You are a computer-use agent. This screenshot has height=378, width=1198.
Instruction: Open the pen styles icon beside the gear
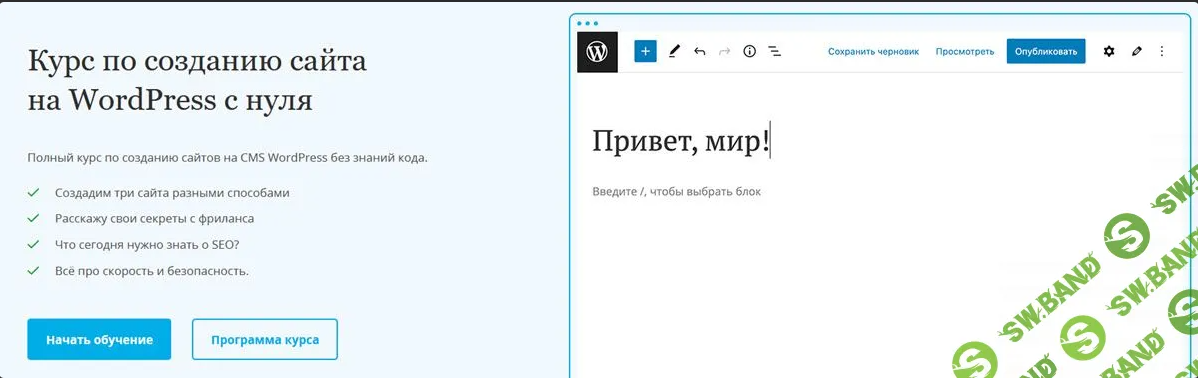pos(1137,51)
